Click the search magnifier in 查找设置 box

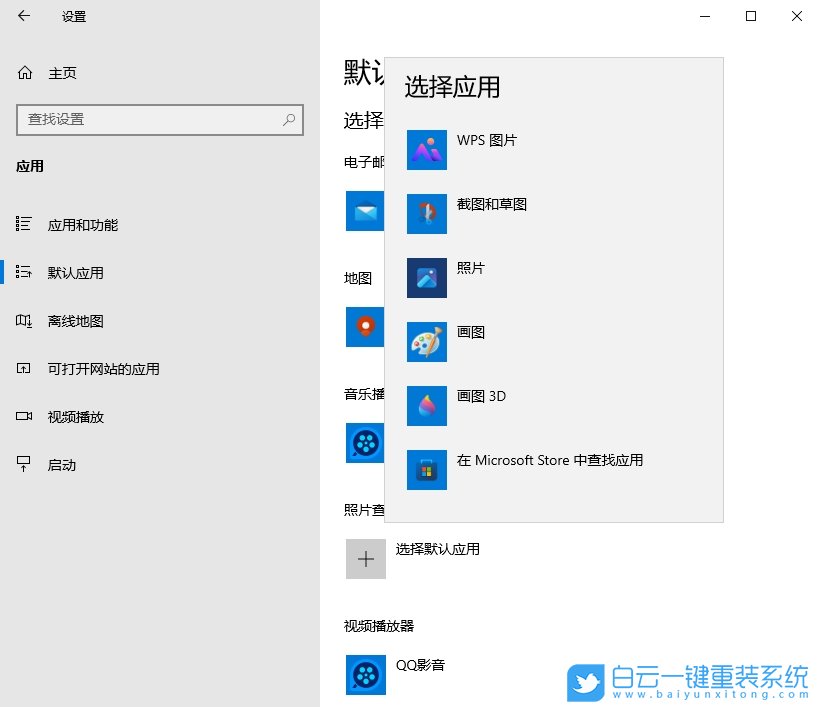[289, 119]
